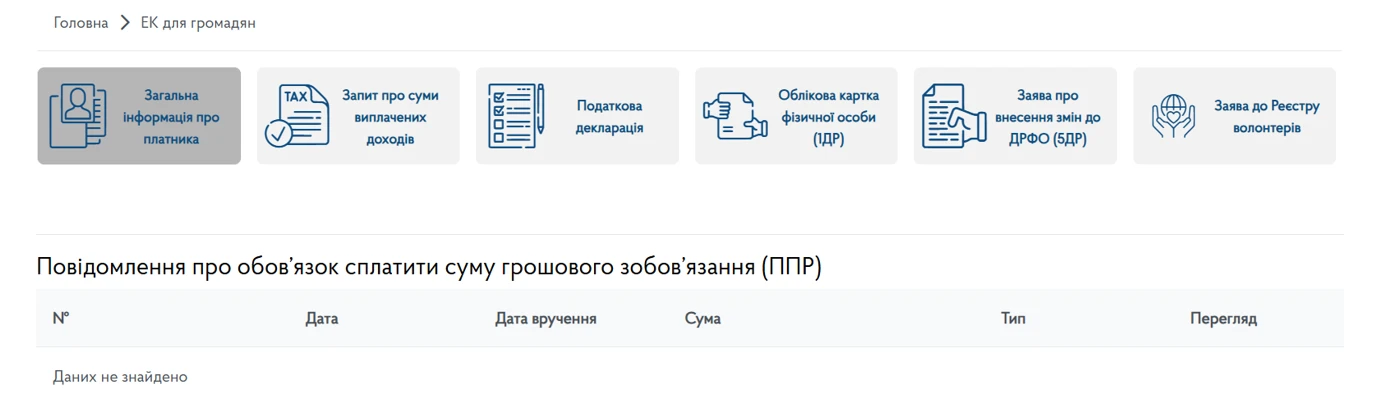The height and width of the screenshot is (400, 1379).
Task: Click the taxpayer profile icon
Action: (x=78, y=116)
